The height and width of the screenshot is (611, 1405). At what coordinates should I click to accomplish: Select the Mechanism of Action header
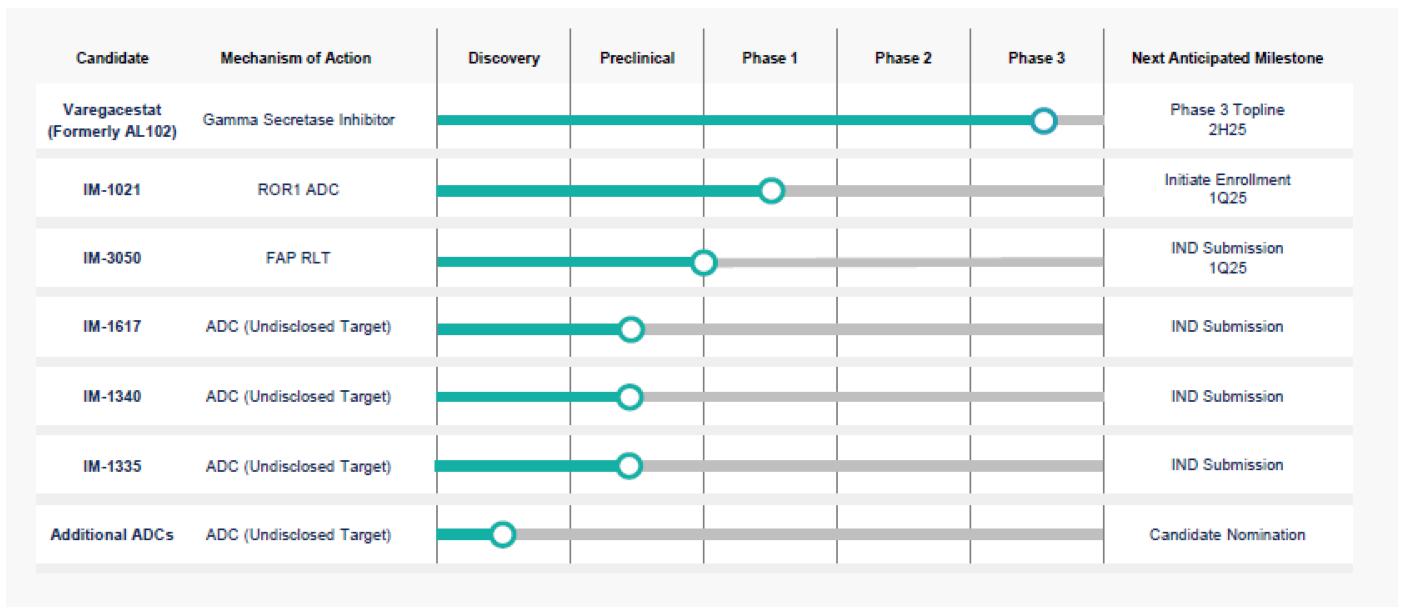point(295,58)
